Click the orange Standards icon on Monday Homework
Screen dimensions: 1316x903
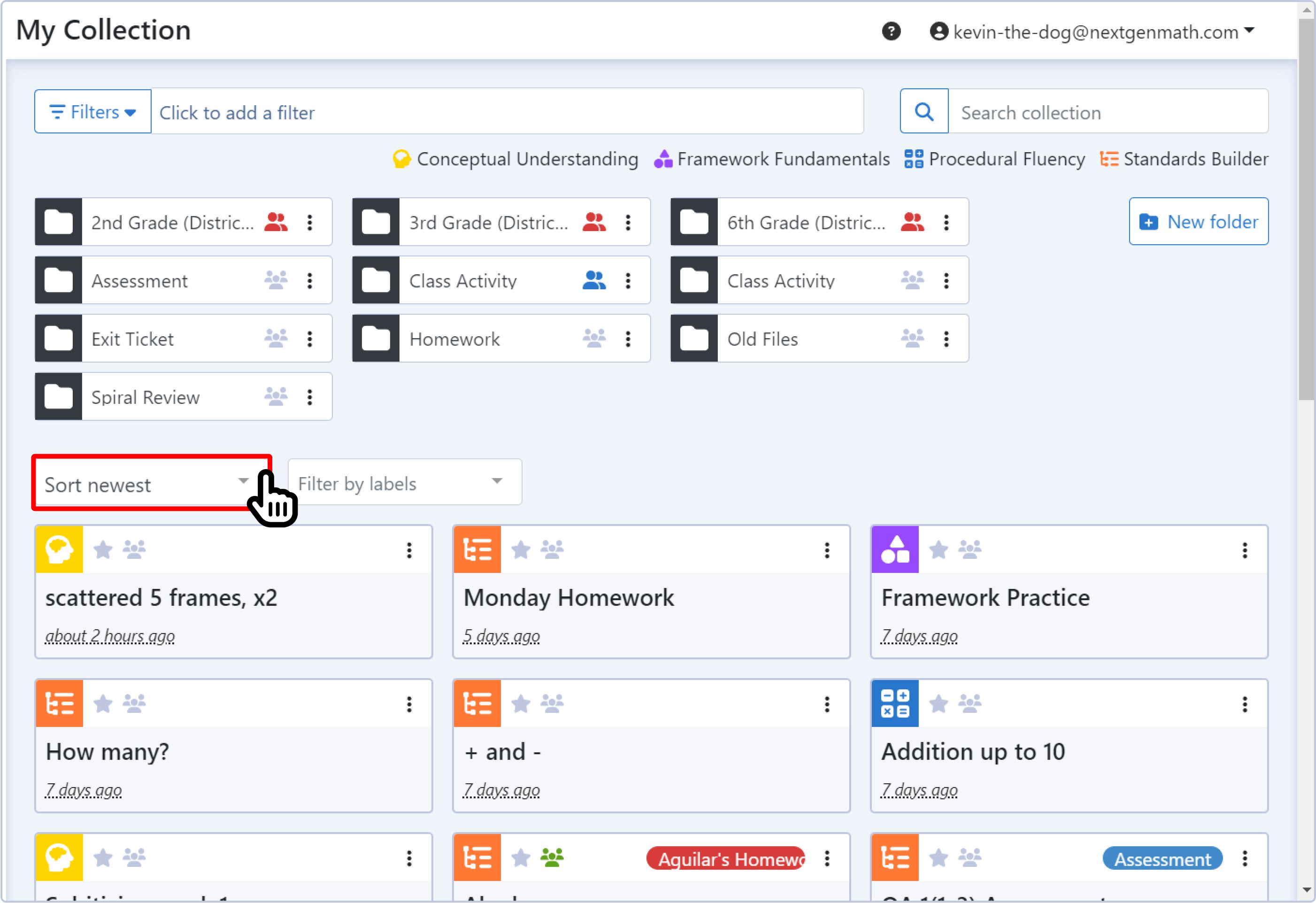point(477,549)
